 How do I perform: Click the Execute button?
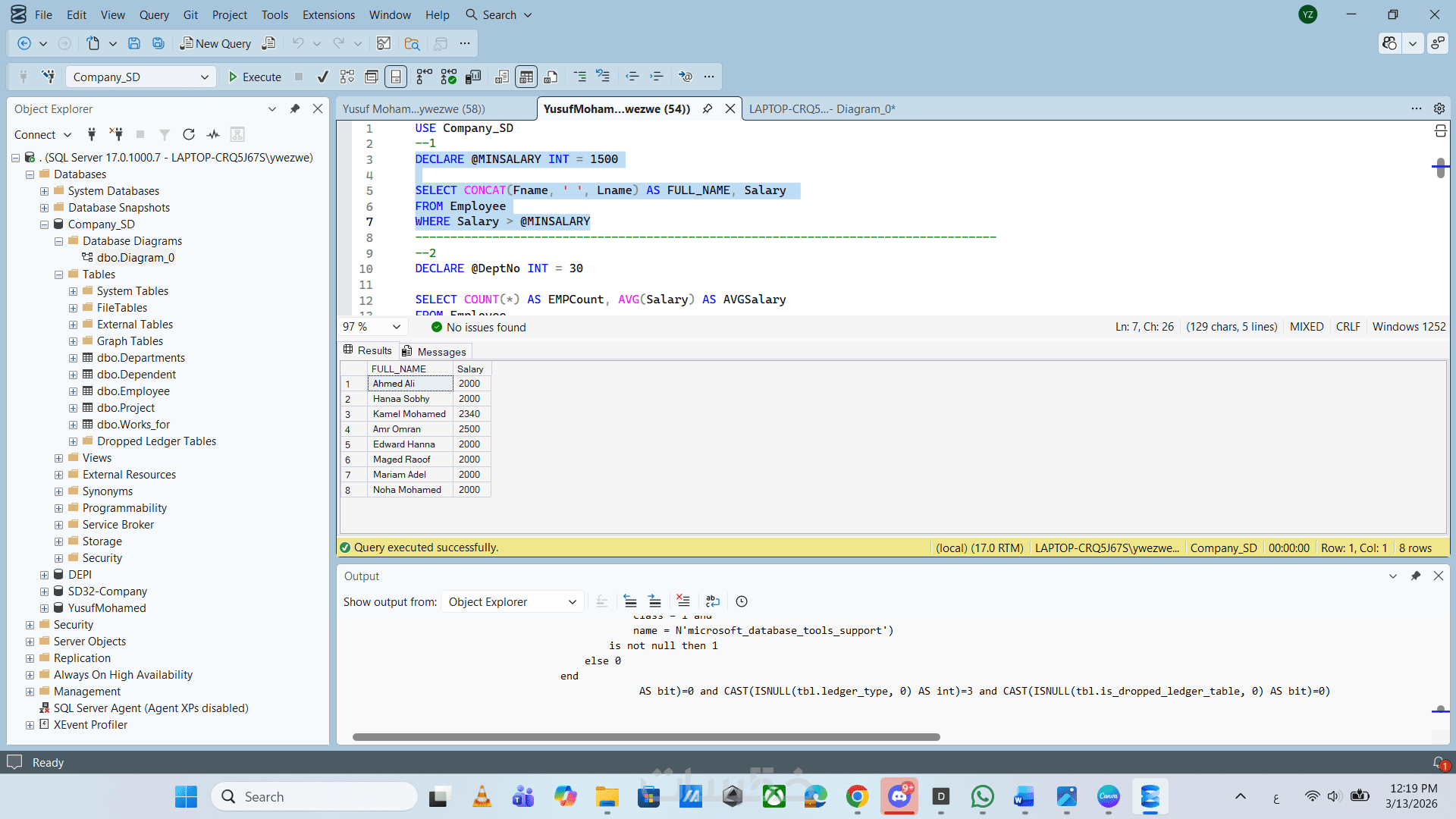pos(255,77)
